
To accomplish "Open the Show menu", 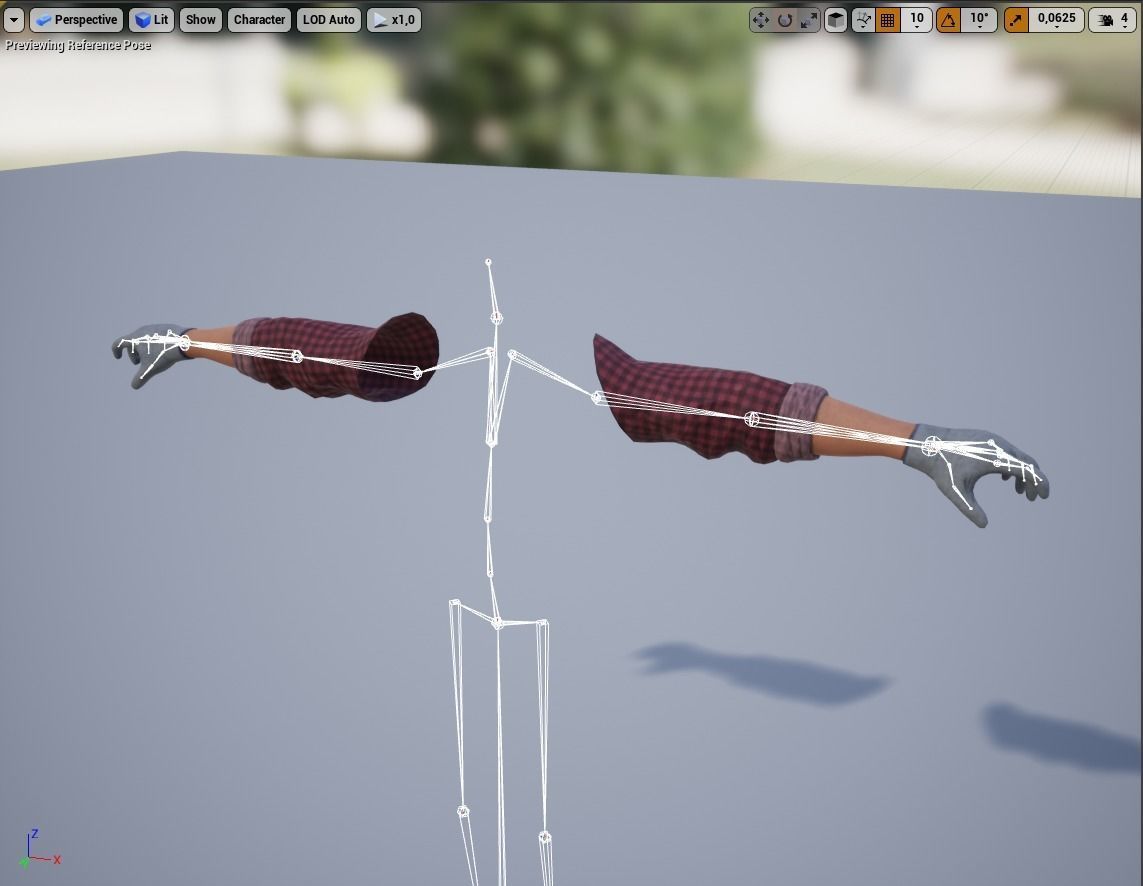I will pyautogui.click(x=200, y=20).
